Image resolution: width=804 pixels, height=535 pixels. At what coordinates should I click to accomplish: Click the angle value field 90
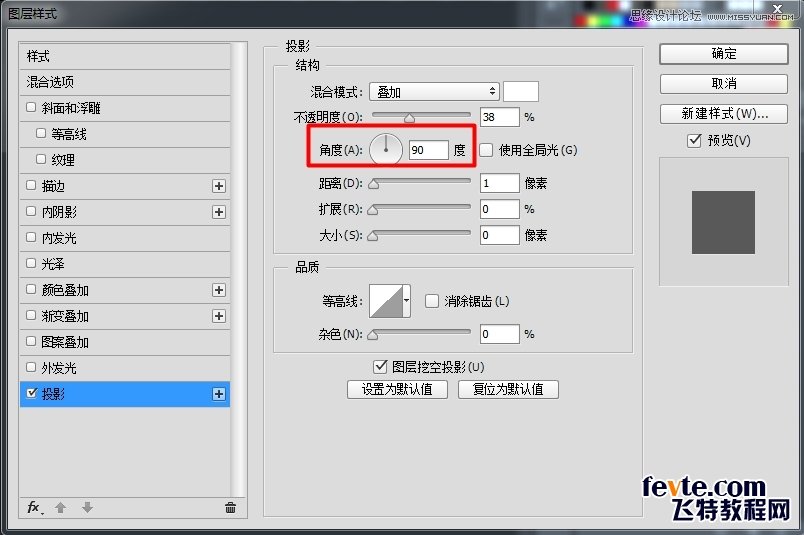coord(429,150)
